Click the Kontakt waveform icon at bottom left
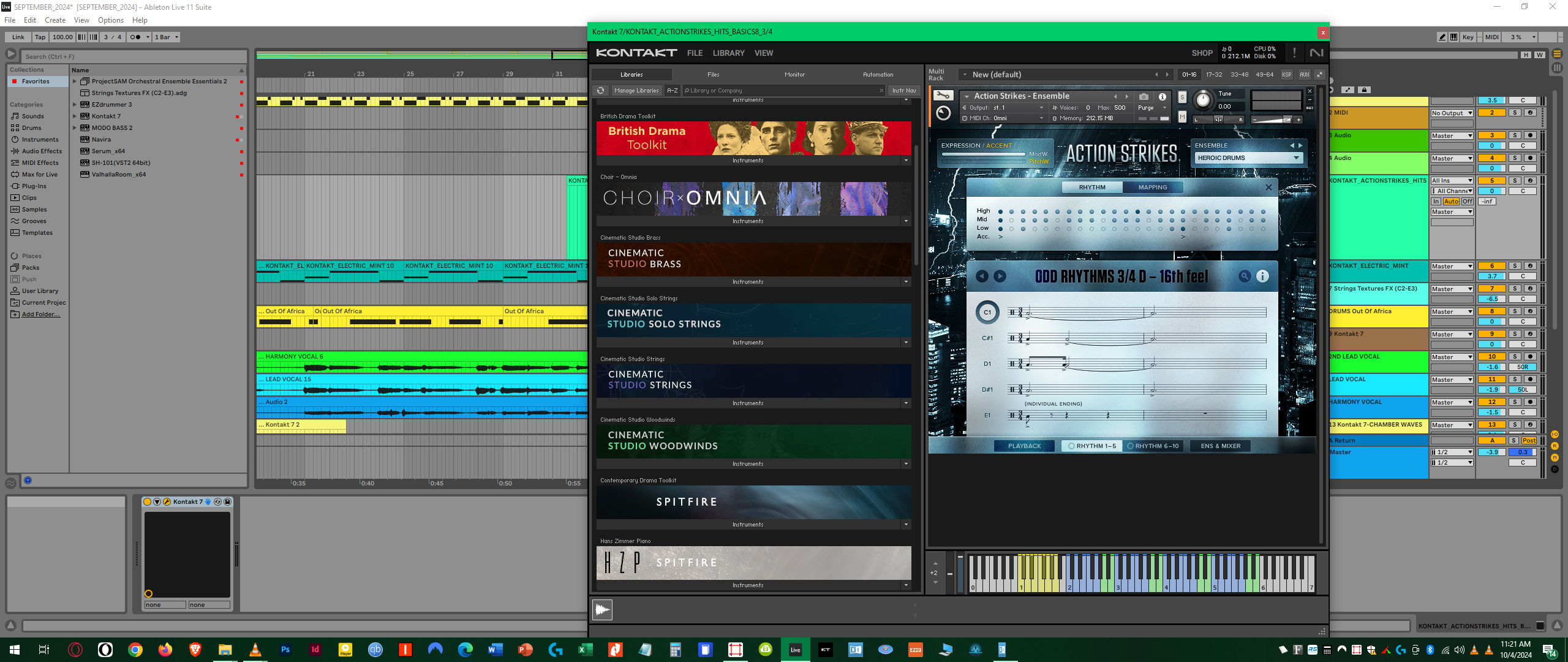 click(x=602, y=609)
